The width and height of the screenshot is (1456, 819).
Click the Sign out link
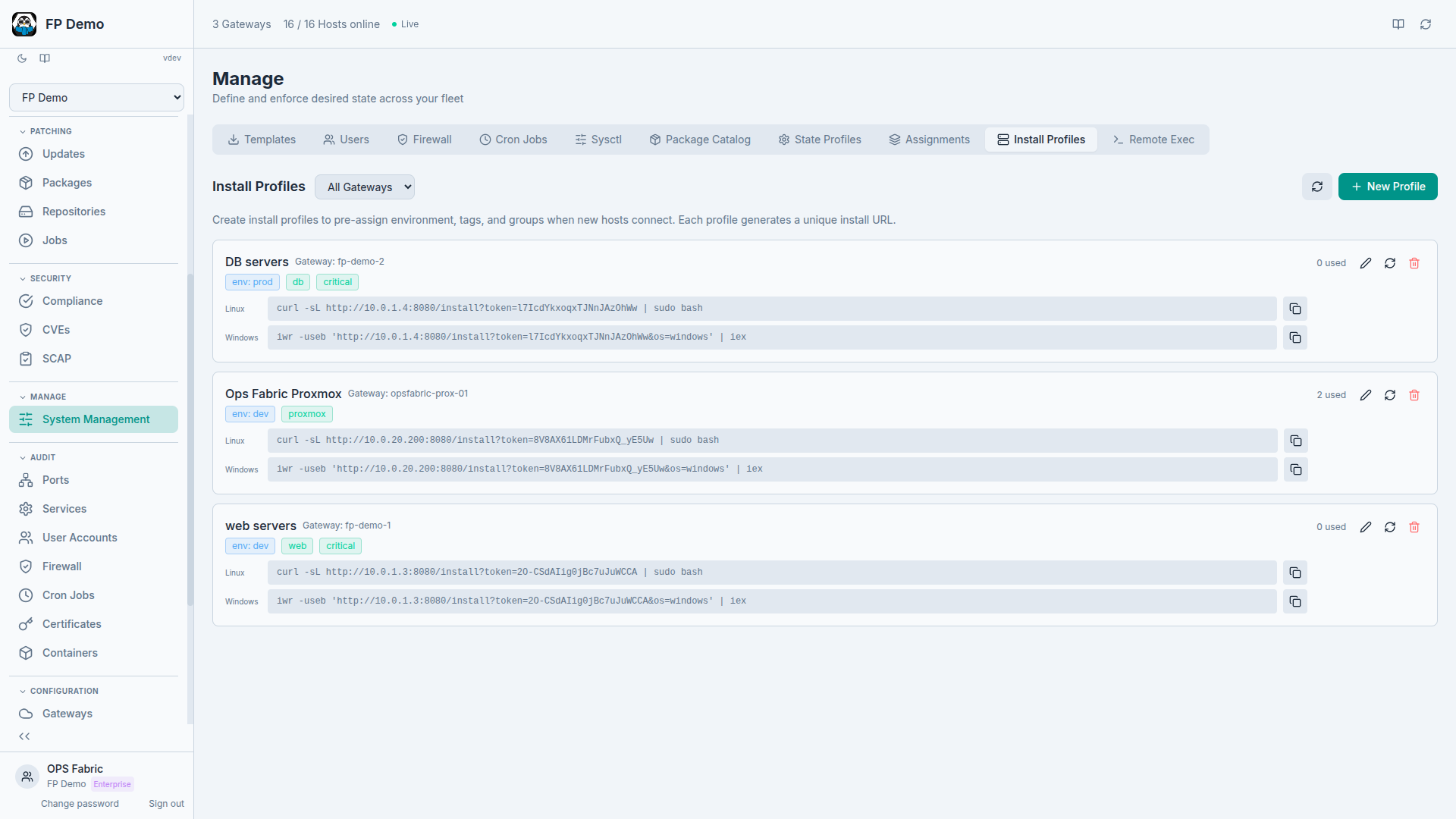pos(166,803)
